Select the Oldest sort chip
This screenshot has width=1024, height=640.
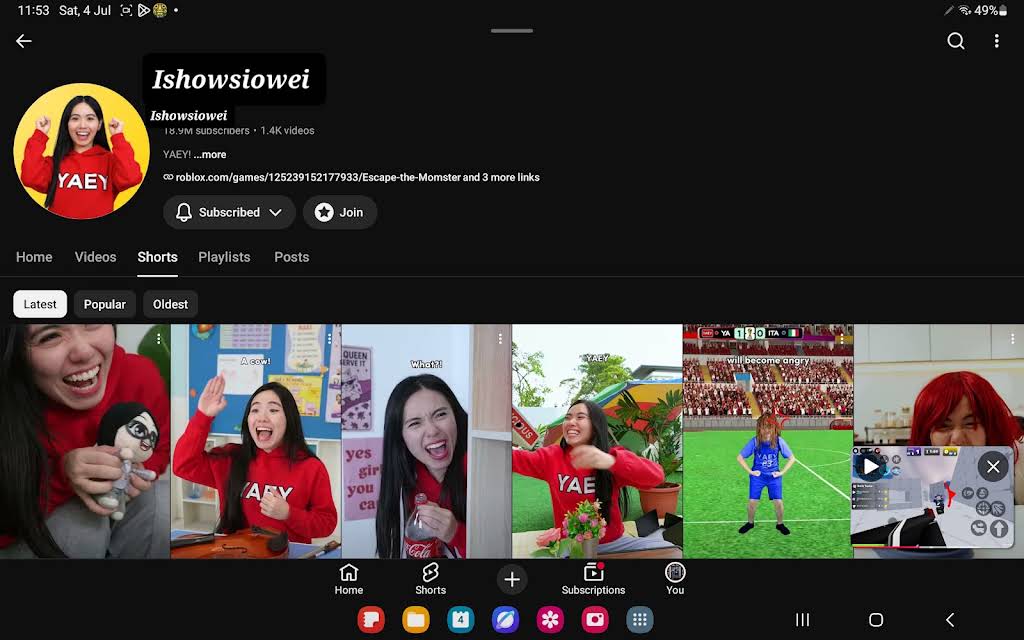[x=170, y=304]
